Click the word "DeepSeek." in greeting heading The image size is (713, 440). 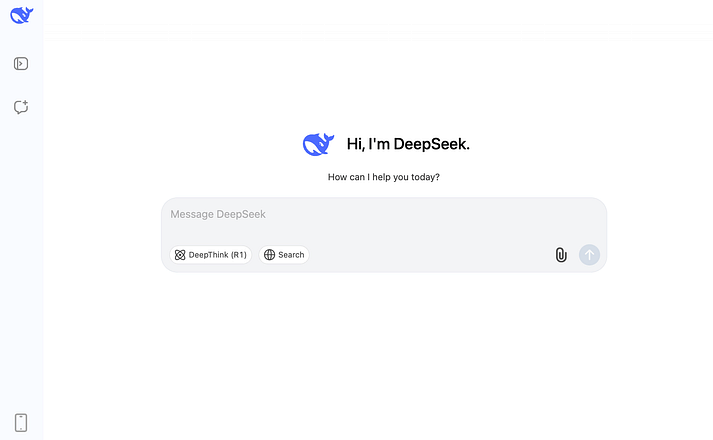click(x=432, y=144)
